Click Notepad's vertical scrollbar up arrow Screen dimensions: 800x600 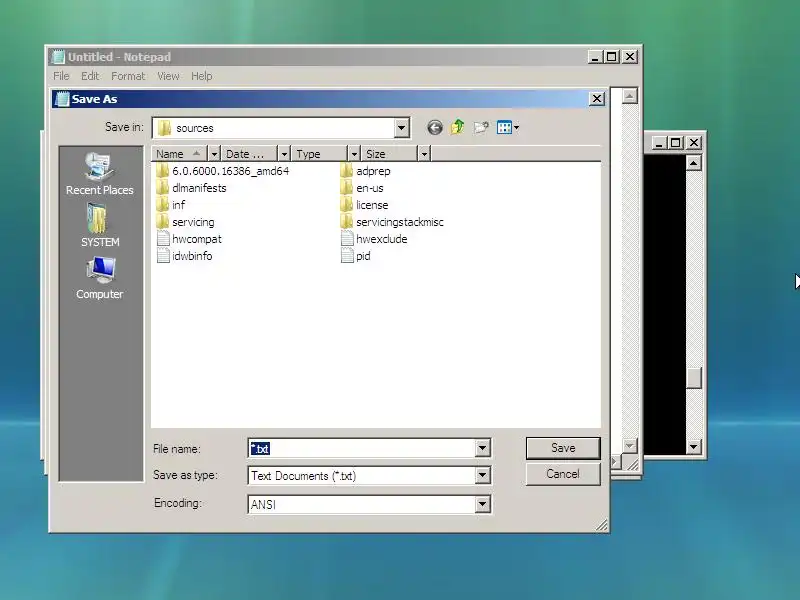pos(630,96)
